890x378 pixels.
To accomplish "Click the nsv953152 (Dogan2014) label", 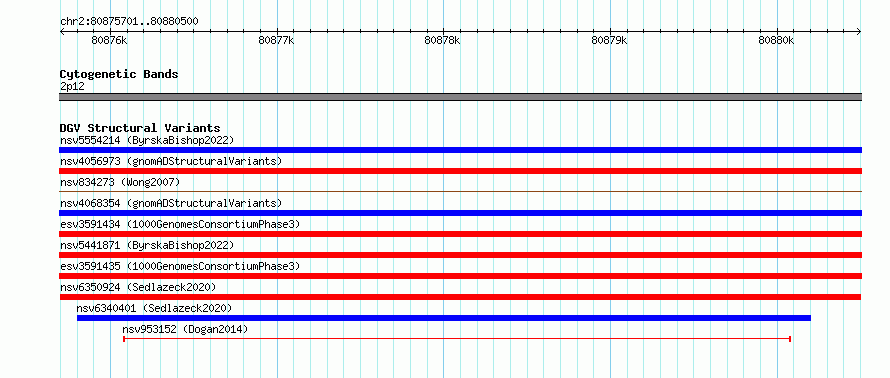I will (185, 329).
